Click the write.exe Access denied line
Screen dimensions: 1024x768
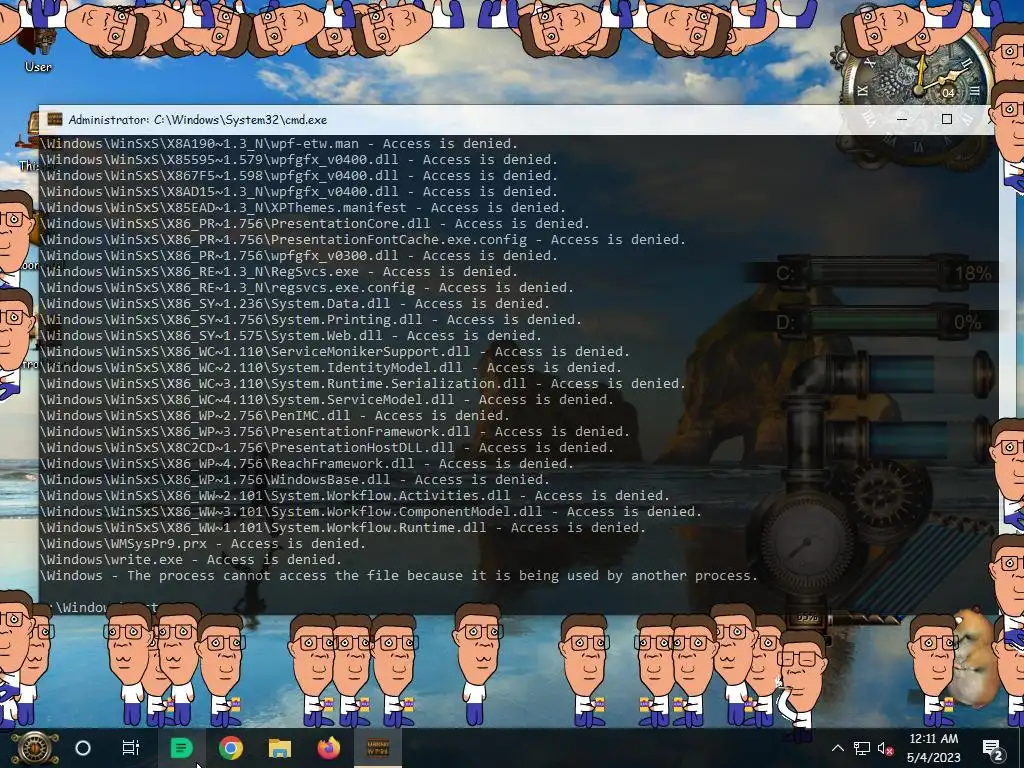point(191,560)
